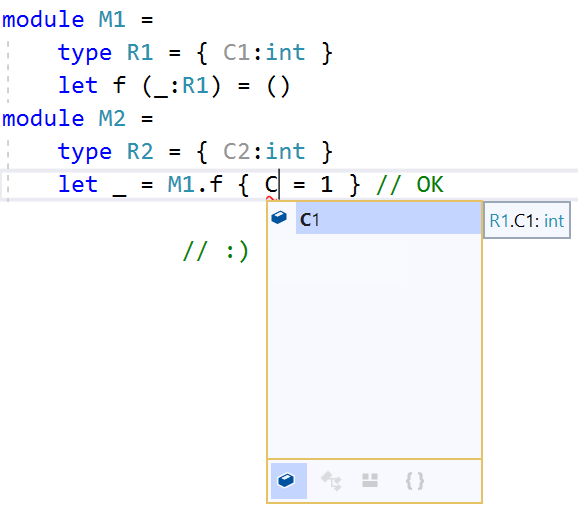Click the R1 type name in type declaration
This screenshot has height=513, width=578.
(x=140, y=52)
